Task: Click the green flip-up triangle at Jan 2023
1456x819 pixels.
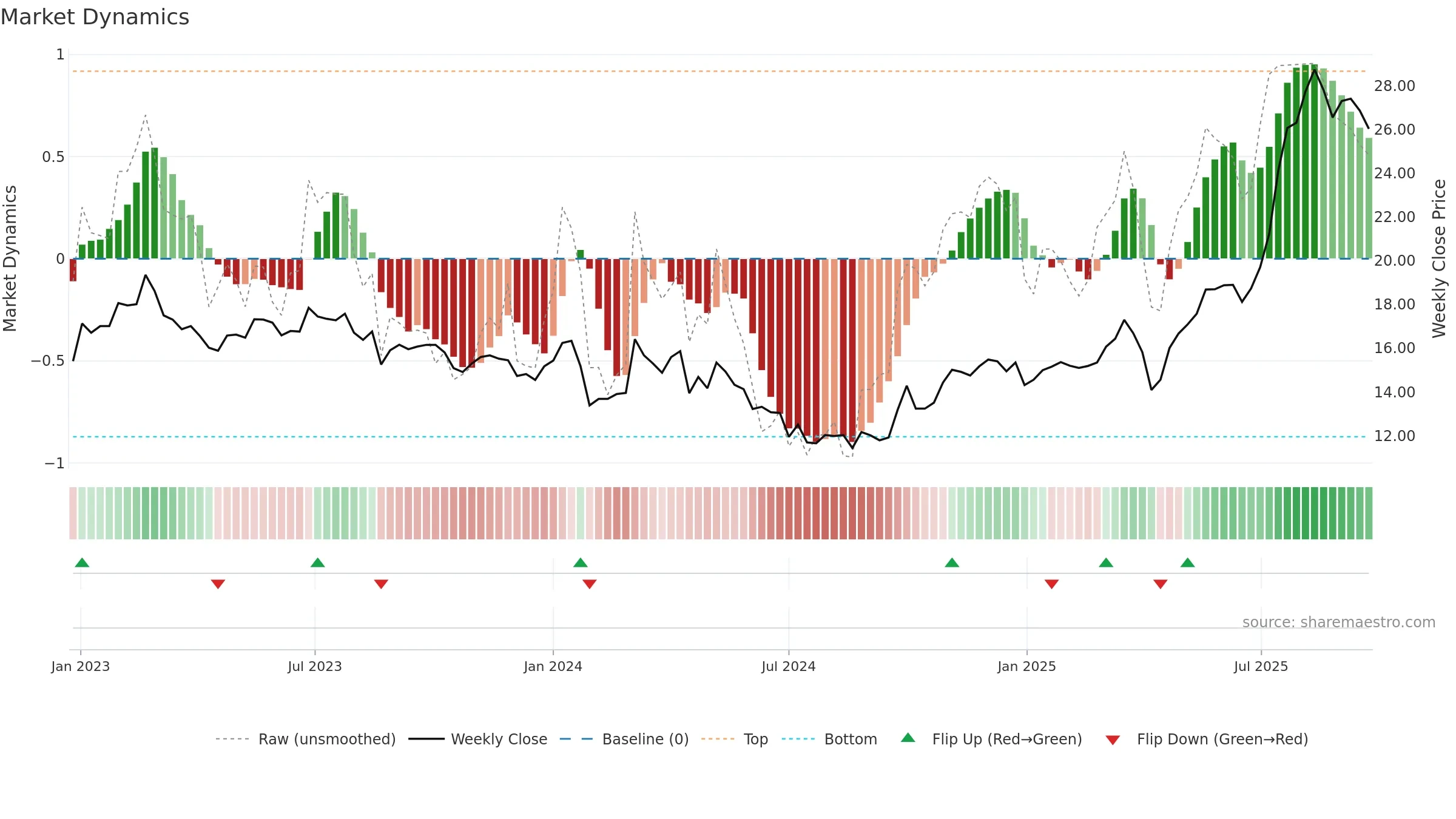Action: pos(82,562)
